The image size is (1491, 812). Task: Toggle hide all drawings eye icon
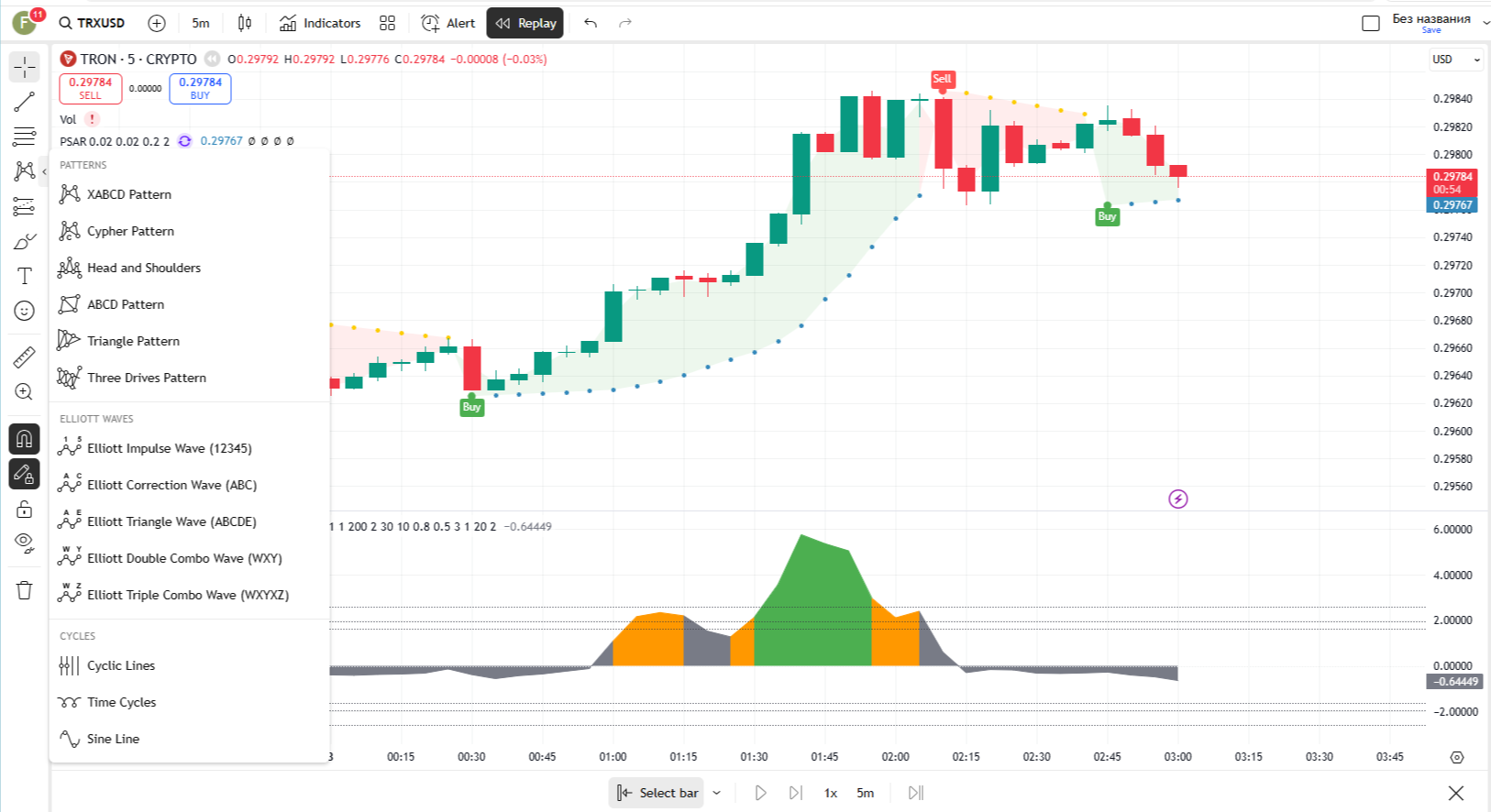pyautogui.click(x=25, y=543)
